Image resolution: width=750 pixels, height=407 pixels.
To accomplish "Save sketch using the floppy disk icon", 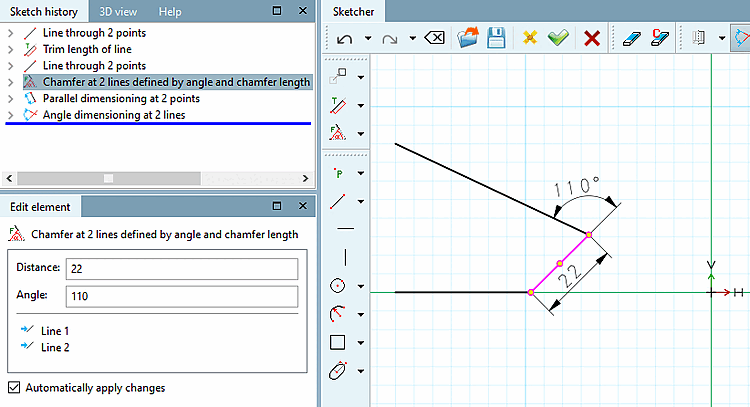I will tap(496, 38).
